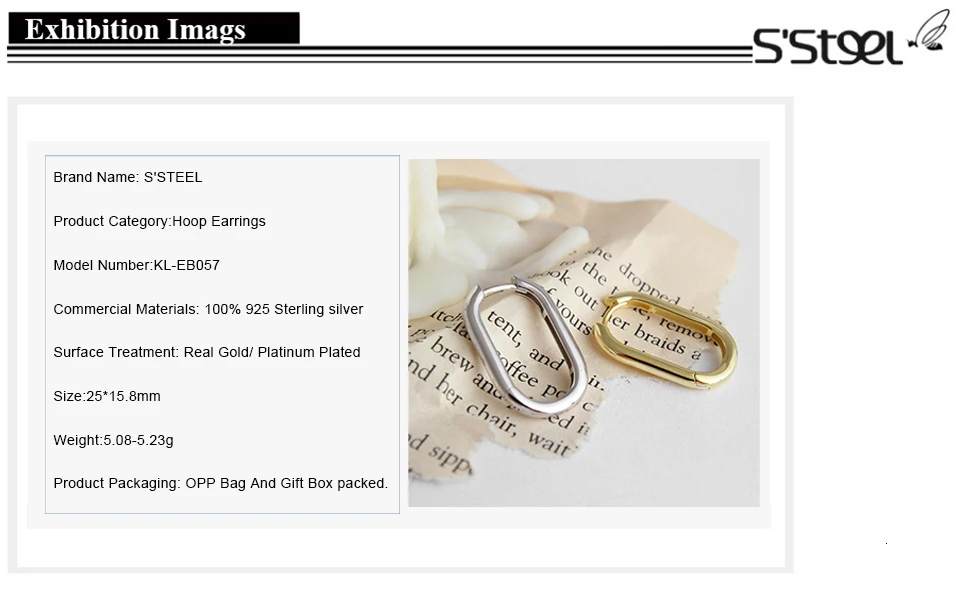
Task: Click the Weight 5.08-5.23g specification
Action: point(113,440)
